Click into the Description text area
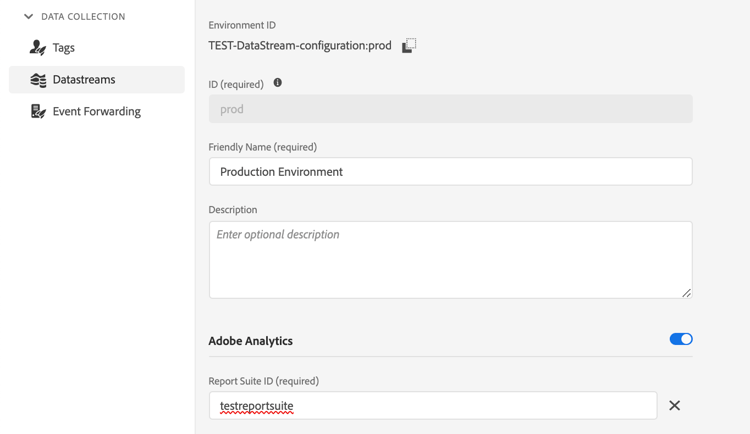This screenshot has width=750, height=434. coord(450,260)
